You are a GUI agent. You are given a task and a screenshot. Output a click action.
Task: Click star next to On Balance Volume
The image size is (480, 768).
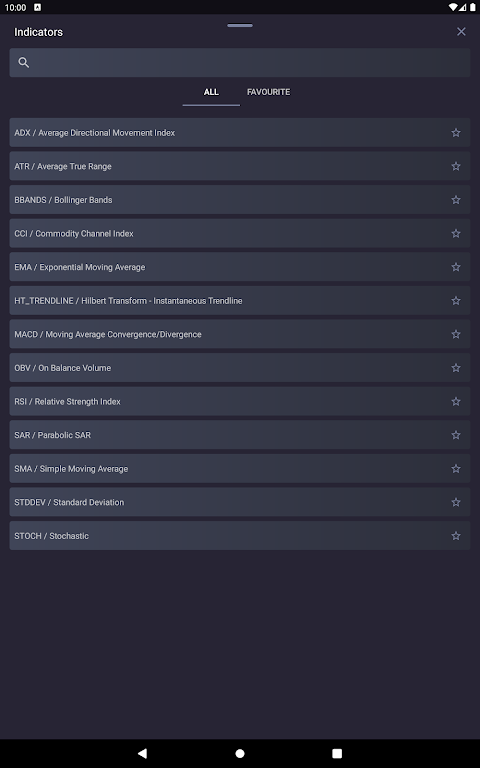coord(456,368)
